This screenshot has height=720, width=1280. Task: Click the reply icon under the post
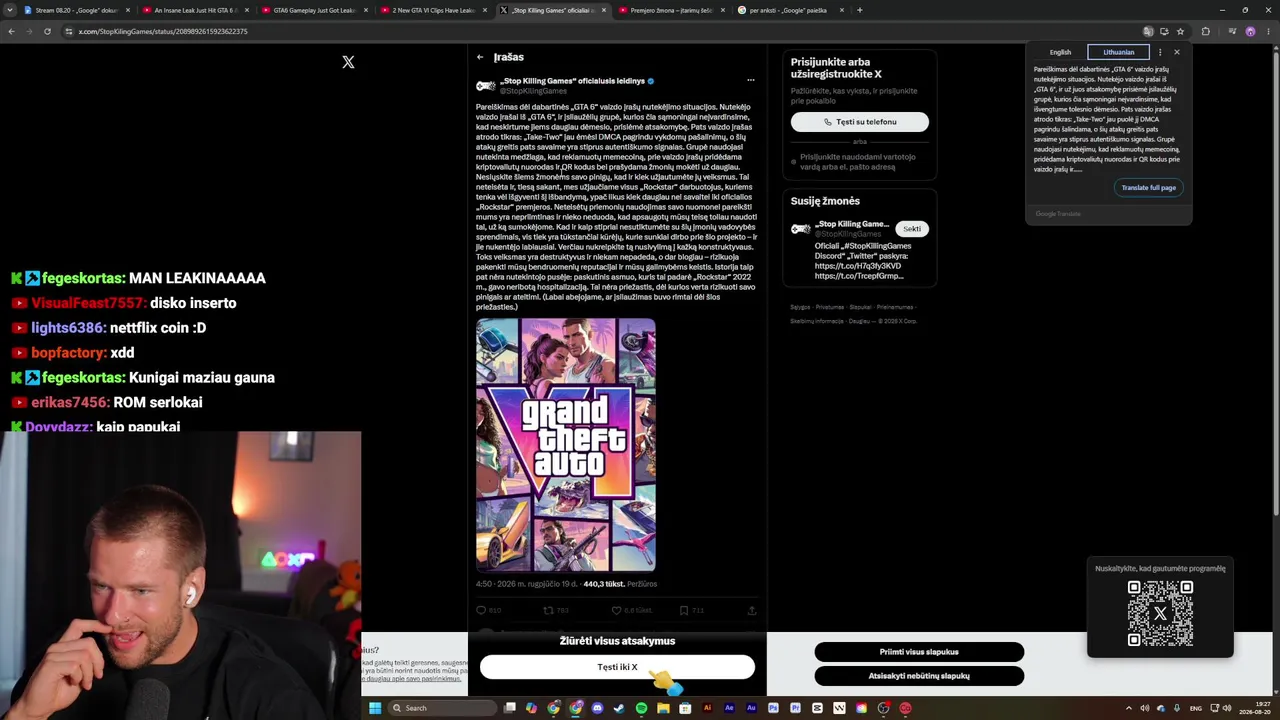tap(481, 610)
